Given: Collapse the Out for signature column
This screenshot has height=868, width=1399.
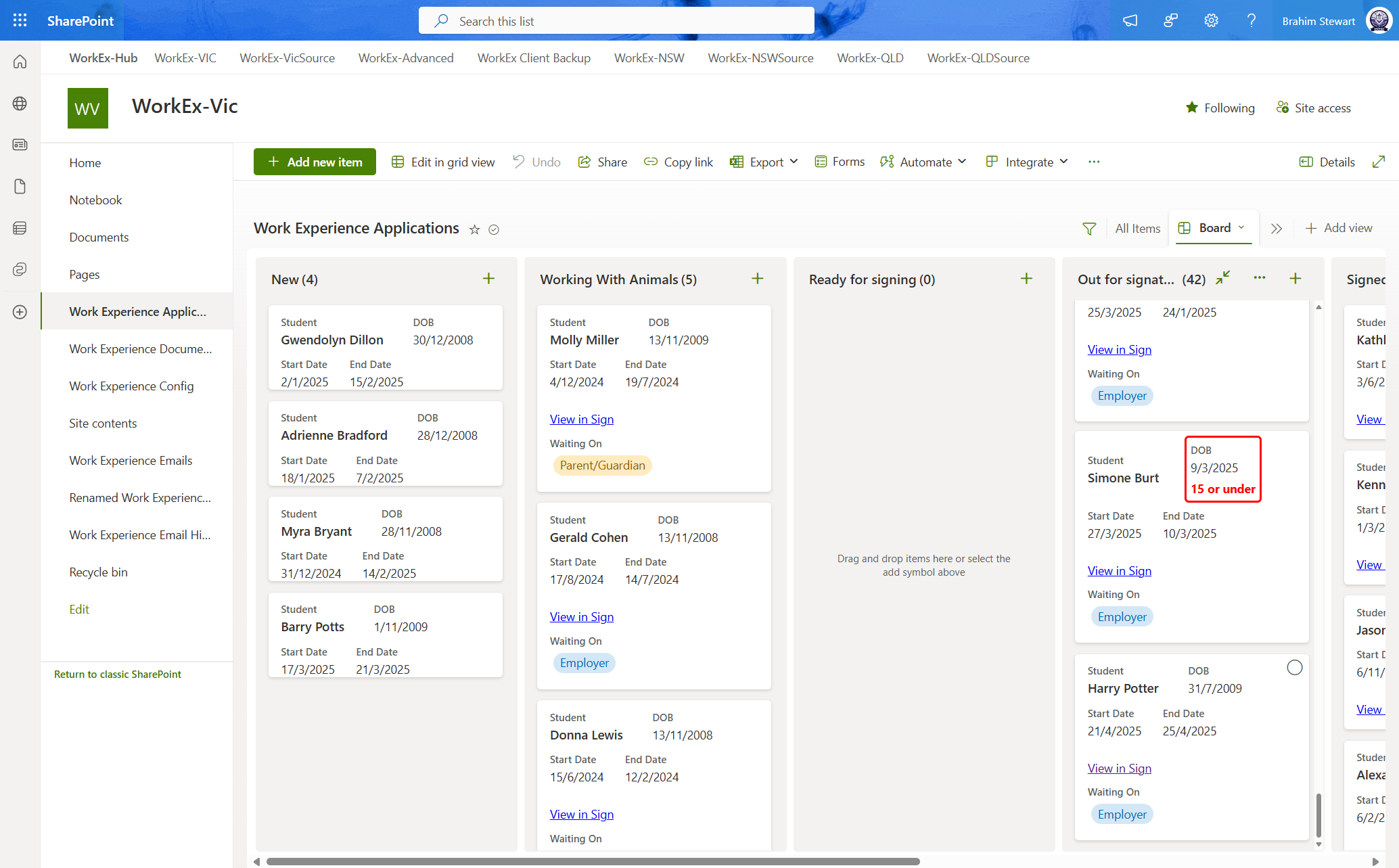Looking at the screenshot, I should [x=1222, y=278].
